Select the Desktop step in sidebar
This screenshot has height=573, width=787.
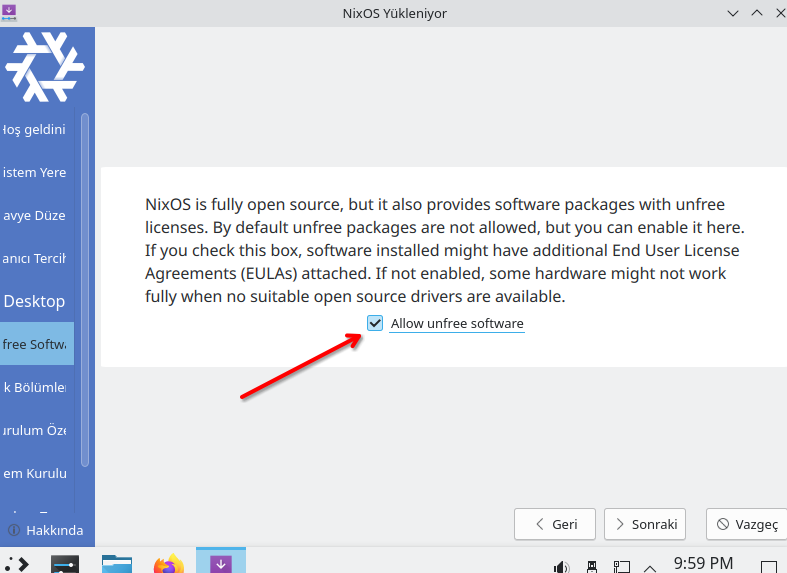coord(35,301)
